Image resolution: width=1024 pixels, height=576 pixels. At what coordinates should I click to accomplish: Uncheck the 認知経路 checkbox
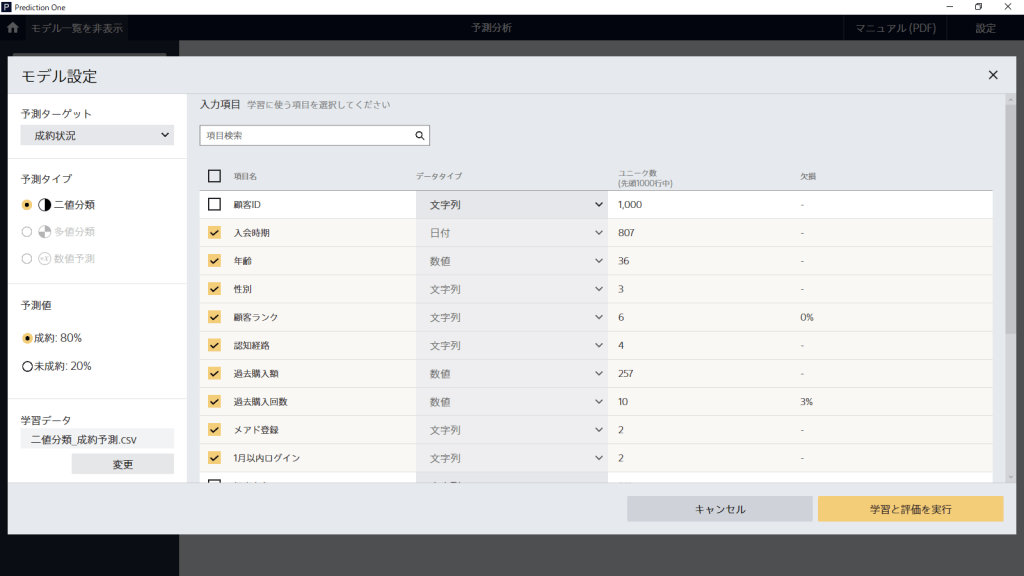pyautogui.click(x=214, y=345)
